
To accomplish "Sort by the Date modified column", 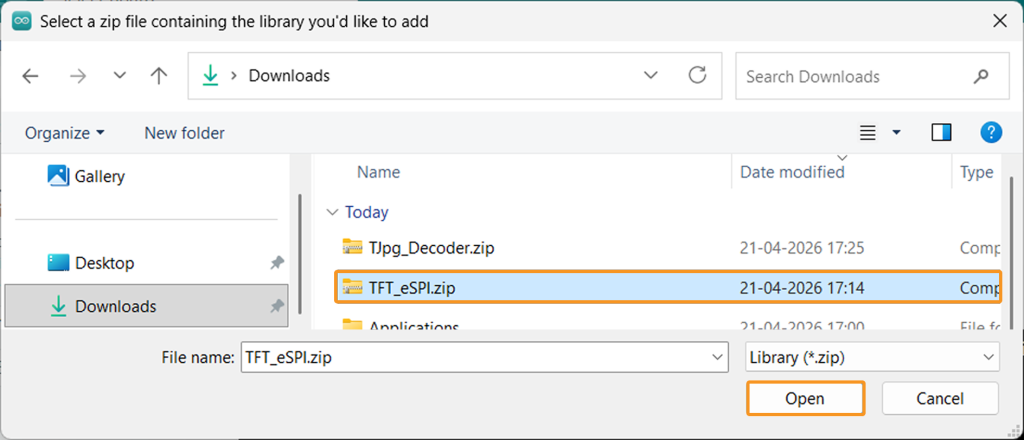I will [x=792, y=172].
